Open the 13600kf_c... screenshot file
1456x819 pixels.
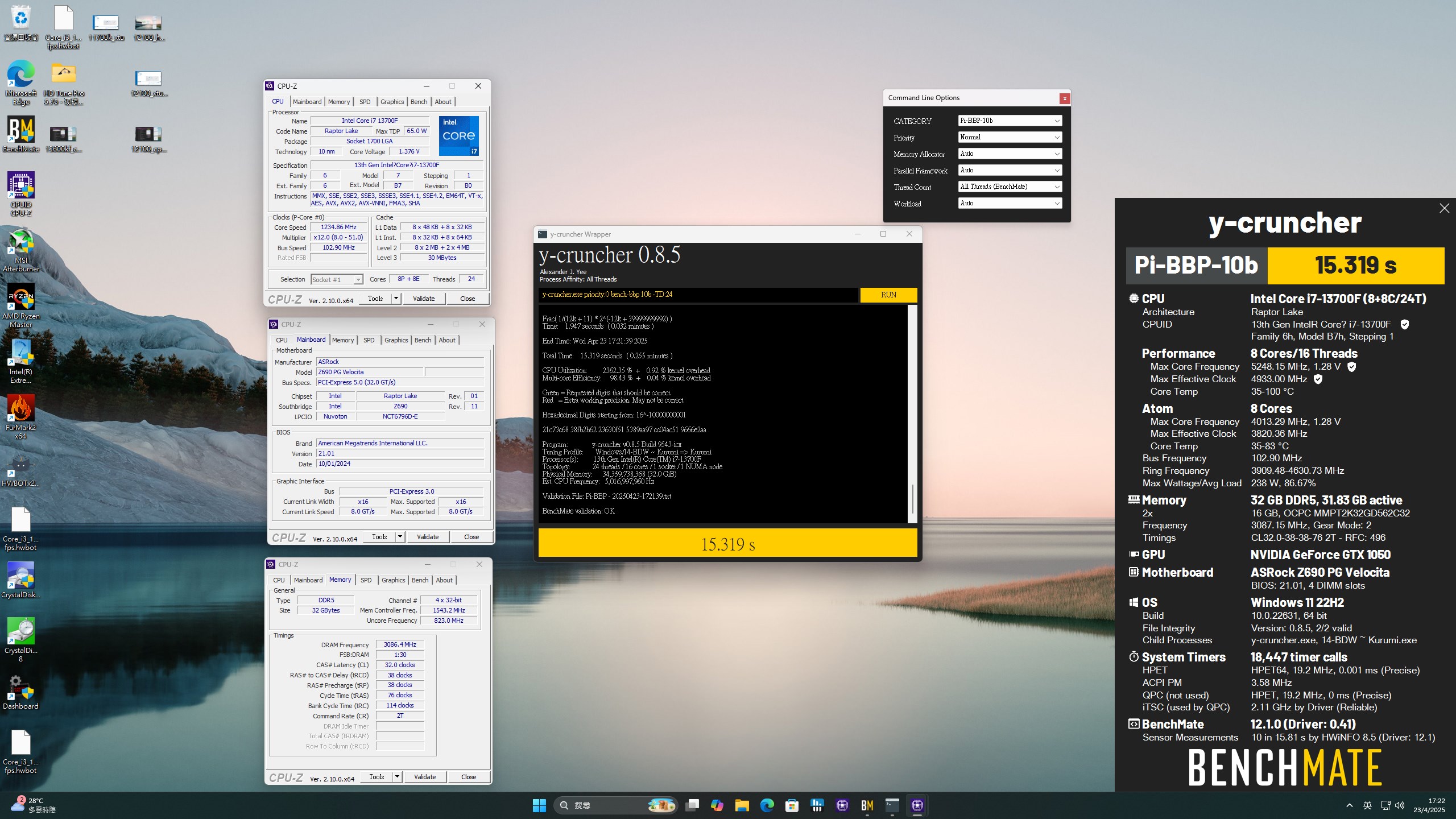click(x=63, y=139)
